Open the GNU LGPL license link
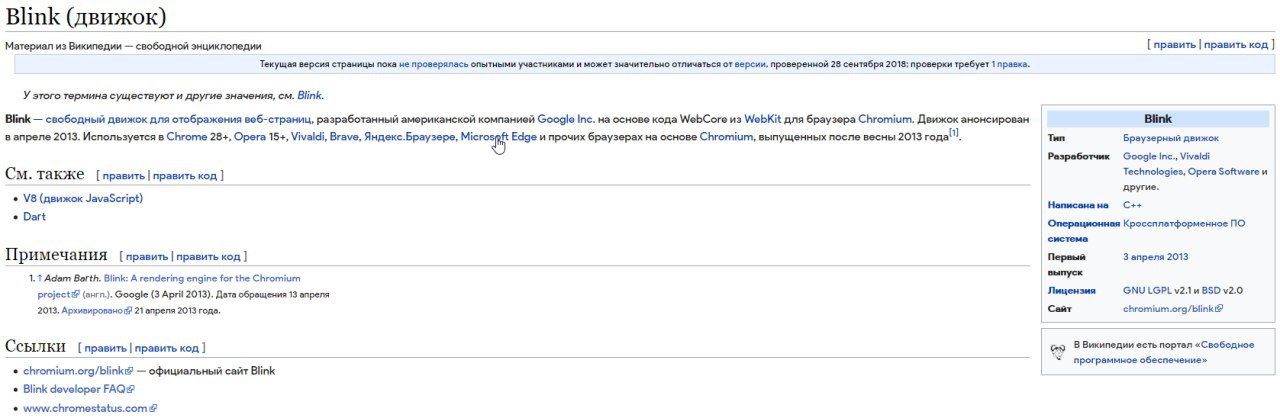The image size is (1280, 418). pos(1148,291)
